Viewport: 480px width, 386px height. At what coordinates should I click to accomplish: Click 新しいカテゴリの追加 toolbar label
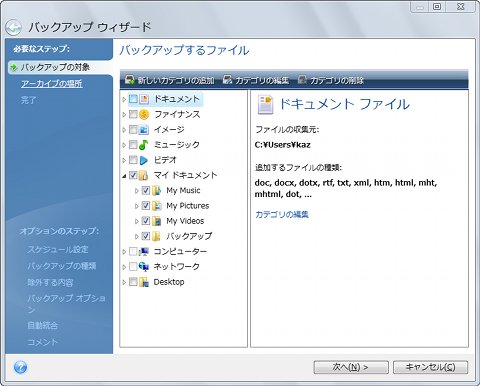tap(176, 80)
